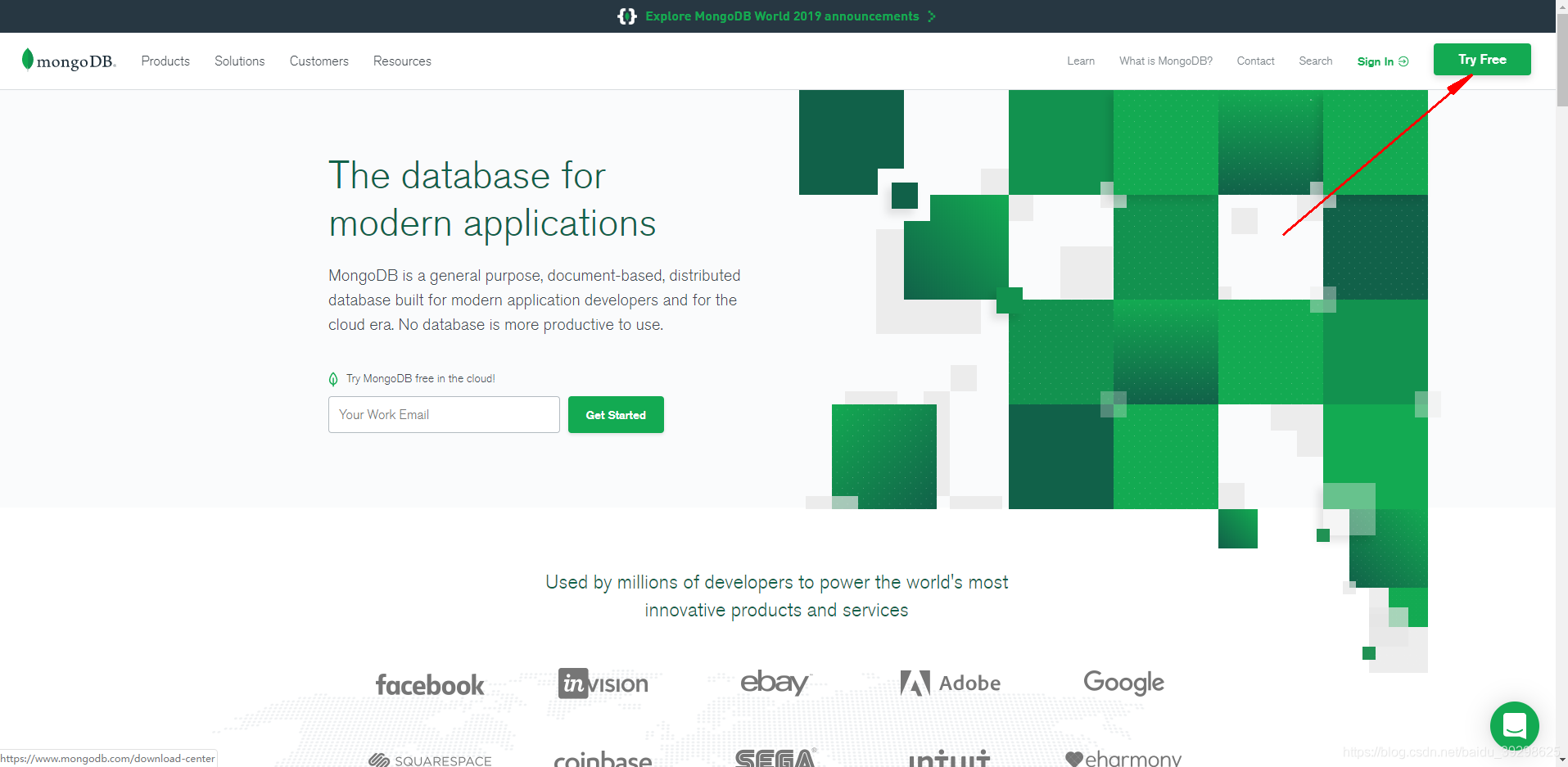Focus the Your Work Email field
The width and height of the screenshot is (1568, 767).
click(444, 415)
